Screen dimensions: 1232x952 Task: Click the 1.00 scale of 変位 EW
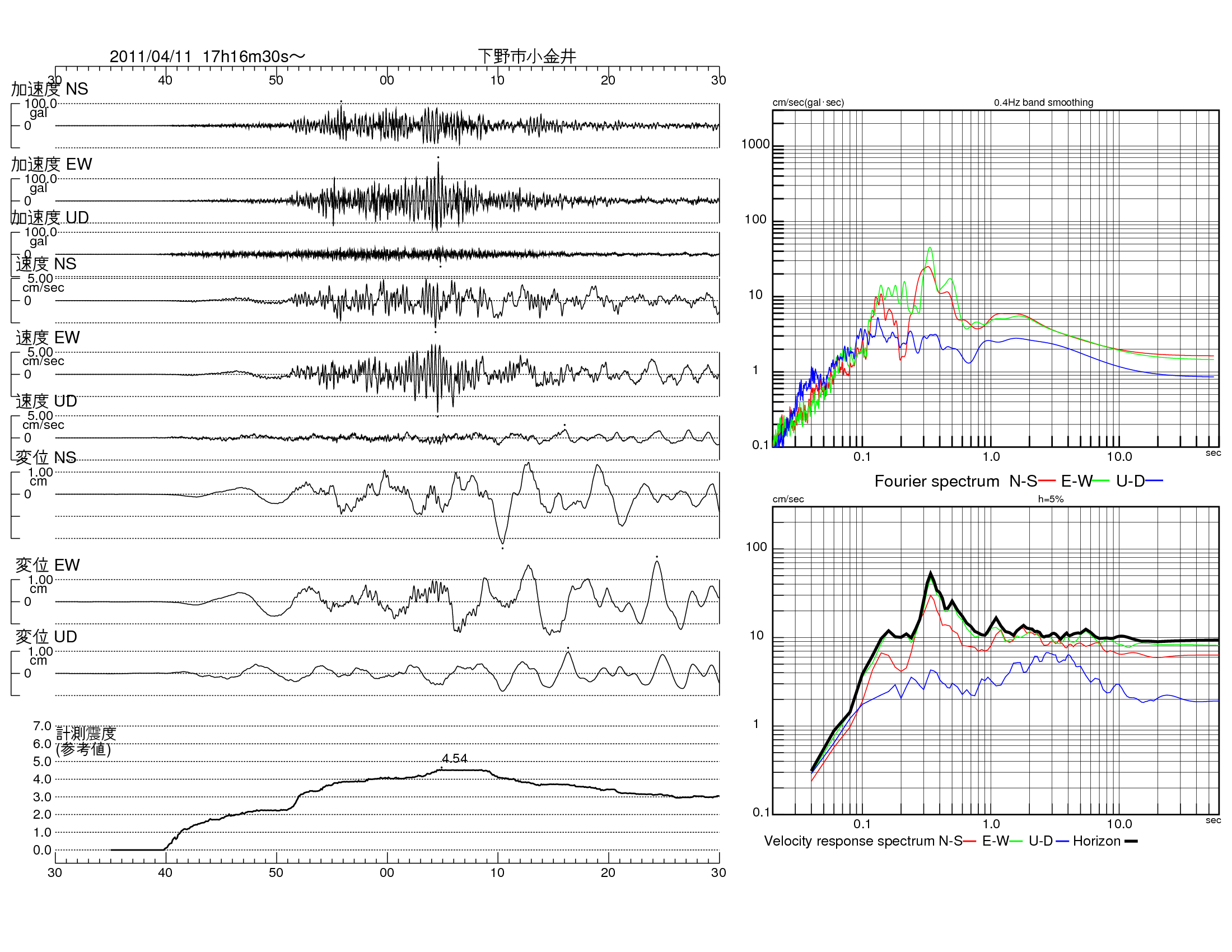point(40,580)
